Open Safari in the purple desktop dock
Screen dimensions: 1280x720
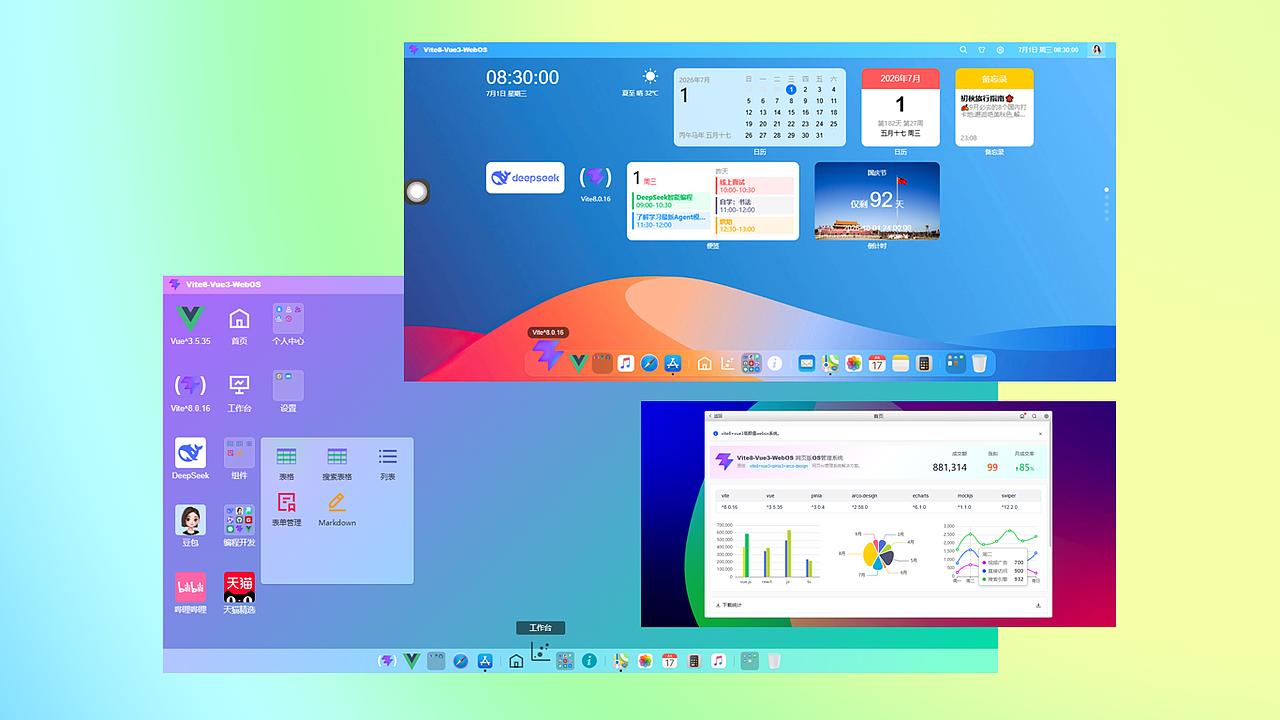(460, 661)
